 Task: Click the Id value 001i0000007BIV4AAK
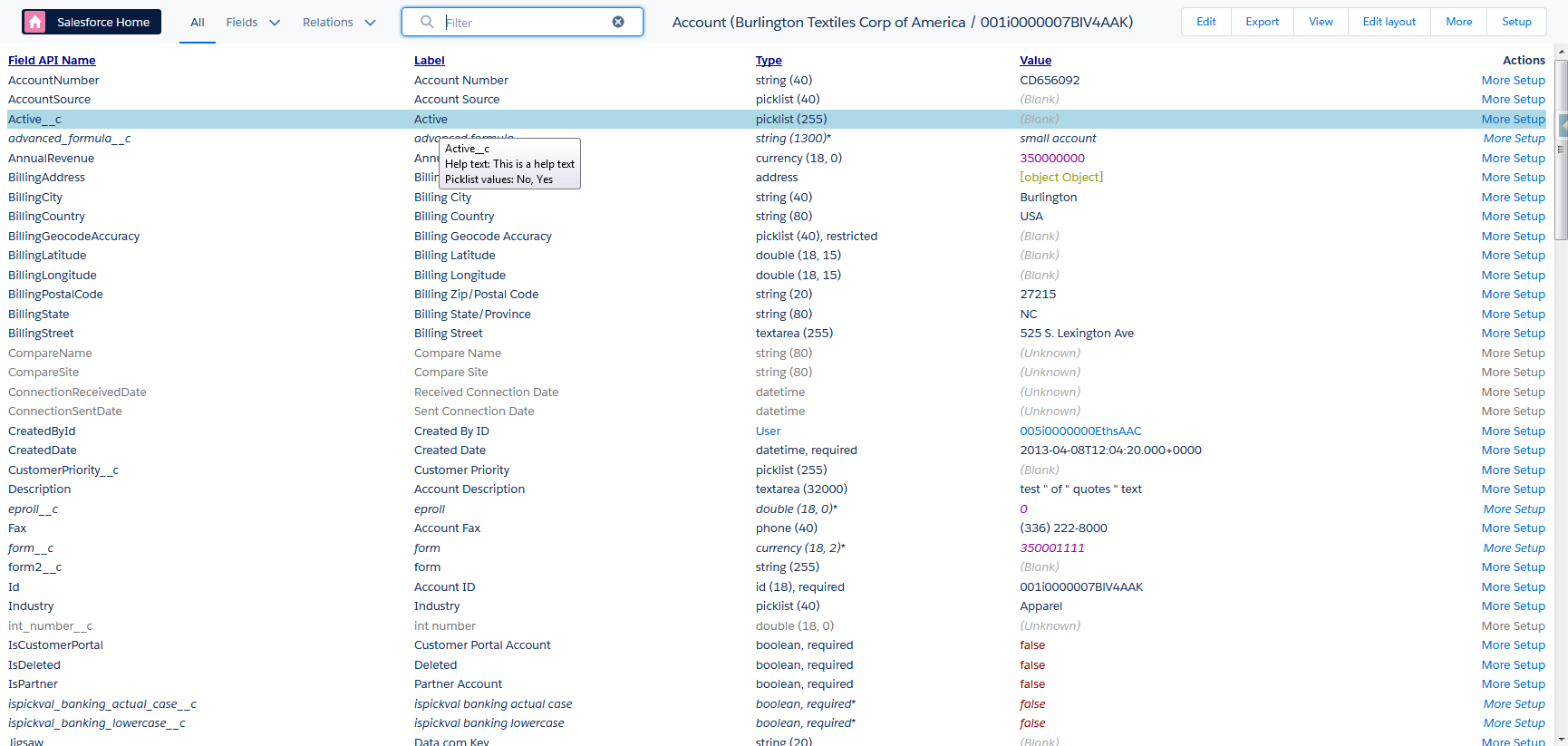tap(1081, 587)
